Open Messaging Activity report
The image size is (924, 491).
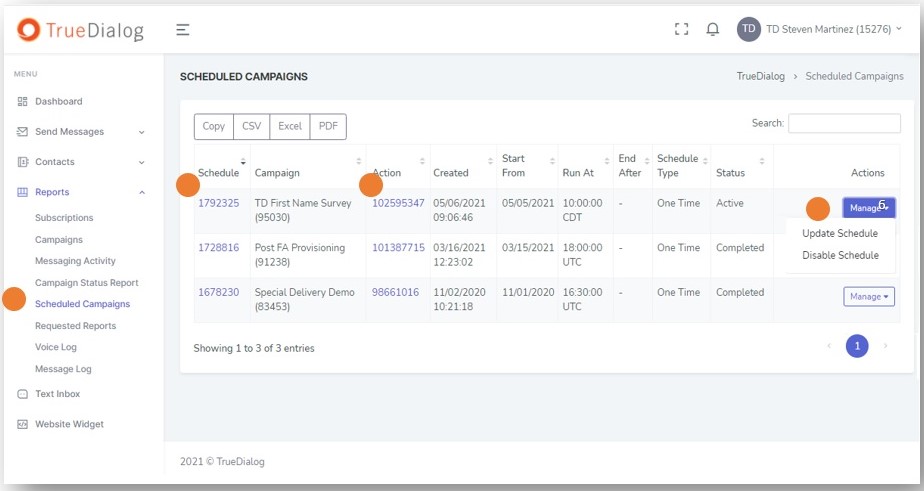tap(75, 261)
